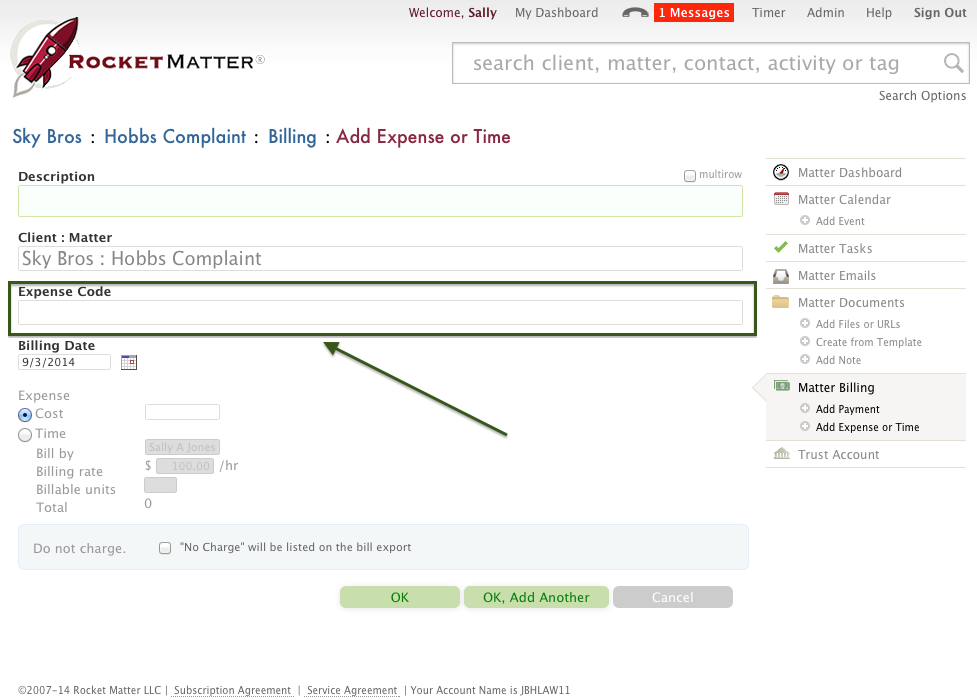Click the Matter Documents folder icon

[x=781, y=302]
